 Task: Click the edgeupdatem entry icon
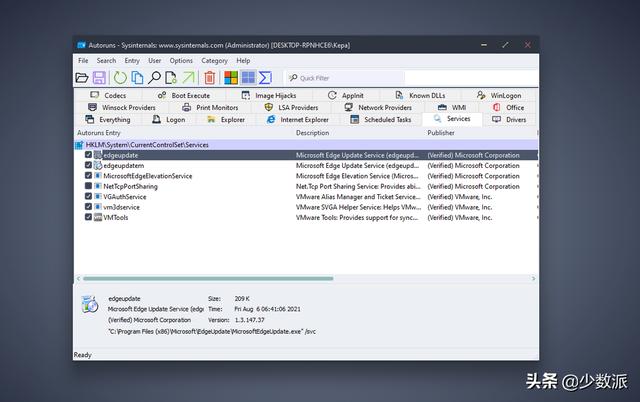click(98, 166)
